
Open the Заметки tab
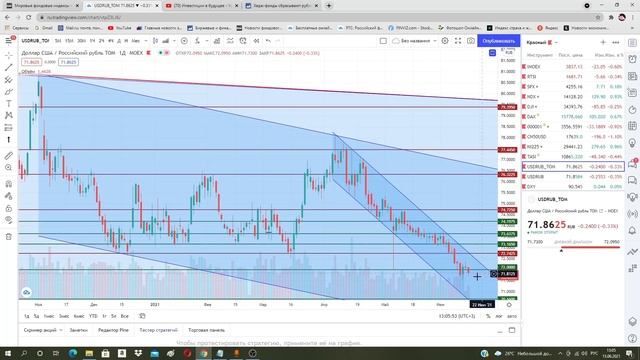pos(78,330)
